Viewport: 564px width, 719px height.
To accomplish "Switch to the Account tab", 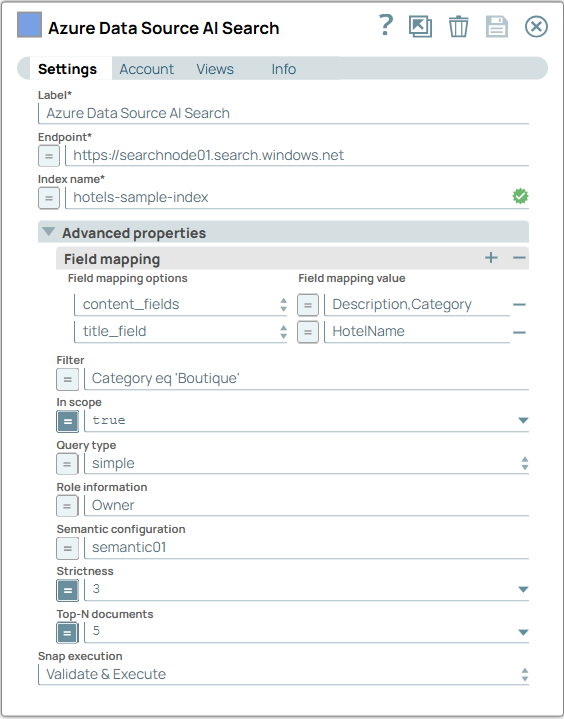I will [x=147, y=69].
